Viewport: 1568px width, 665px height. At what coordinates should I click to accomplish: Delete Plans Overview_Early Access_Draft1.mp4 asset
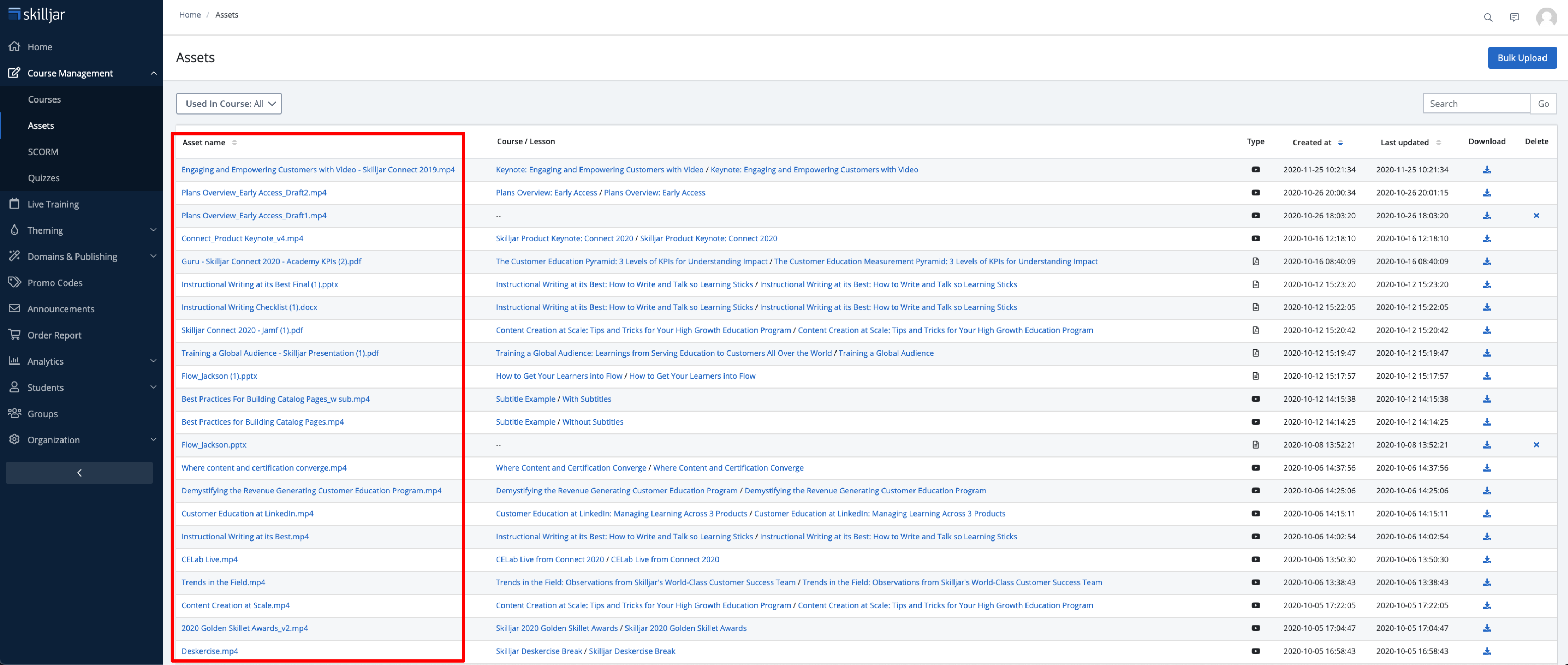point(1536,215)
